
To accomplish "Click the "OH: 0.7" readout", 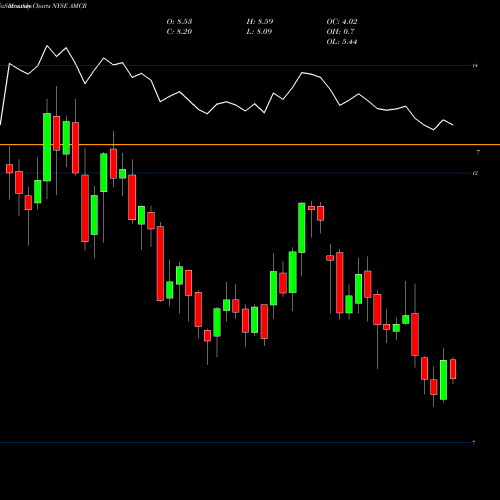I will coord(340,32).
